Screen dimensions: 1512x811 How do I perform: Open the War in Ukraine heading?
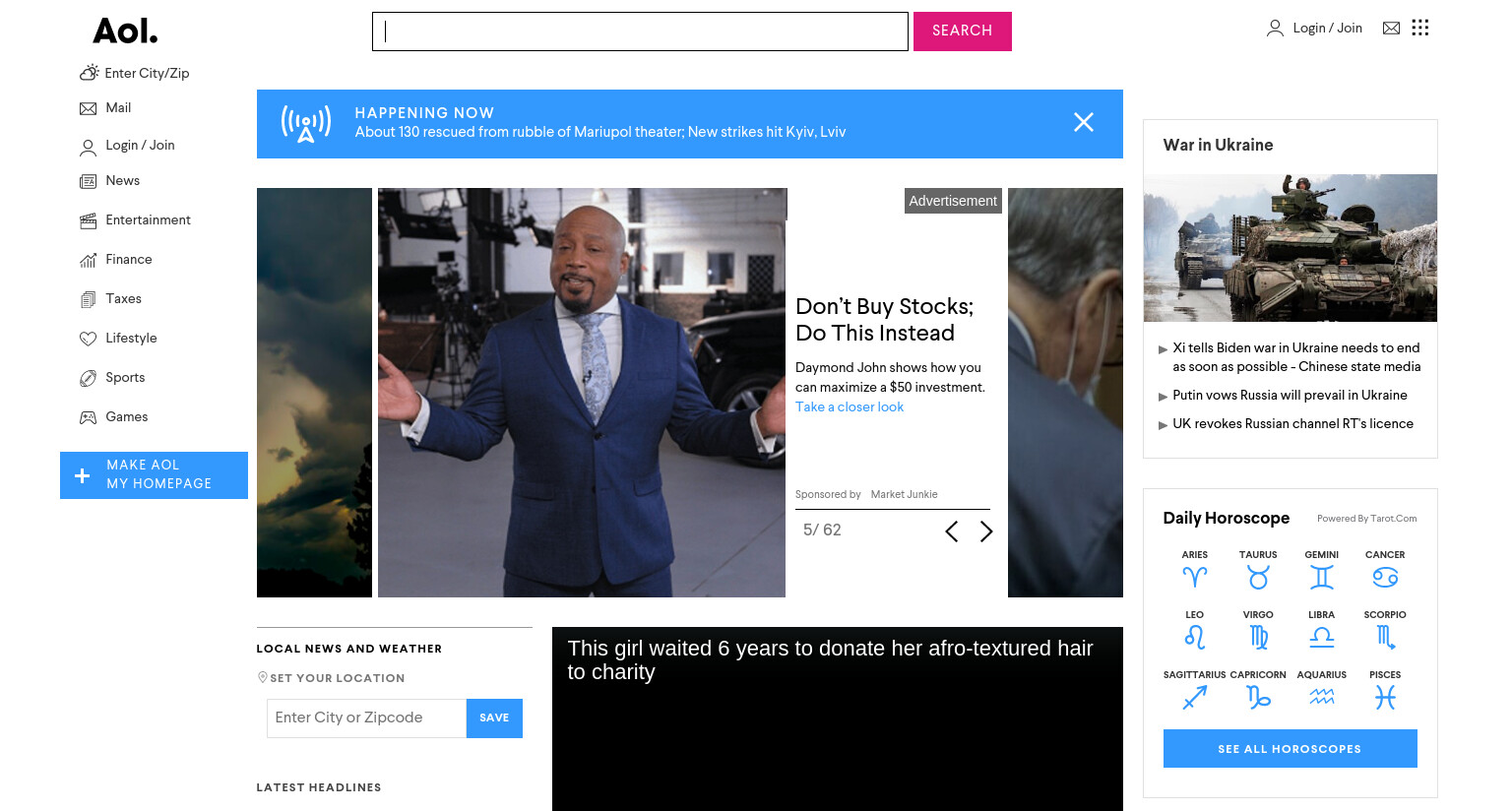pyautogui.click(x=1218, y=146)
